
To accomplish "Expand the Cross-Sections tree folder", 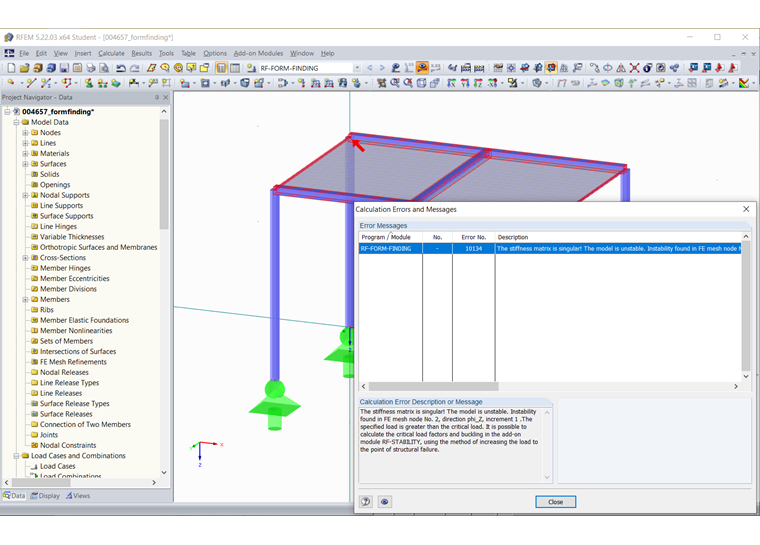I will coord(25,257).
